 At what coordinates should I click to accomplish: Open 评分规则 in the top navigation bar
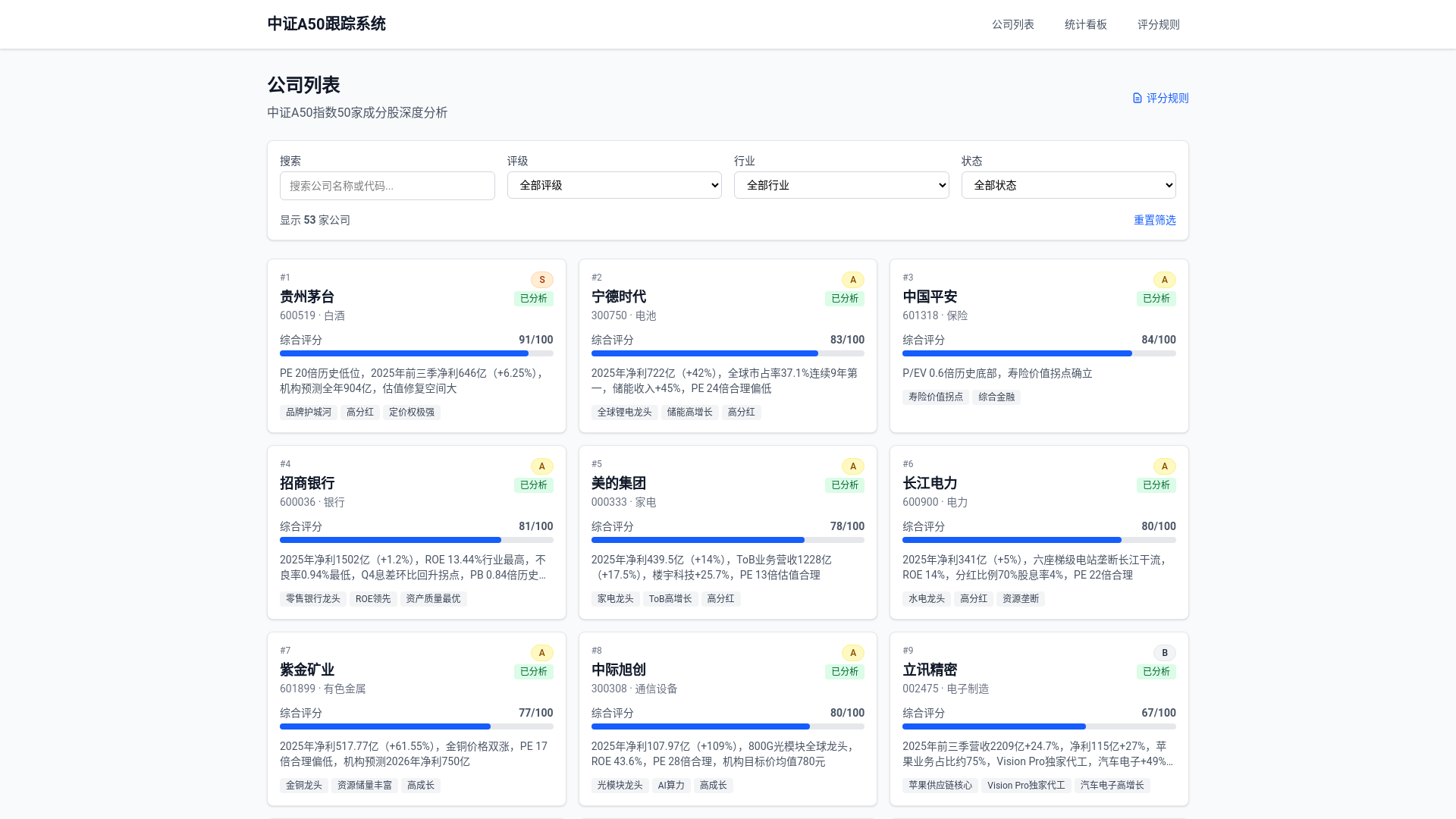click(x=1159, y=24)
